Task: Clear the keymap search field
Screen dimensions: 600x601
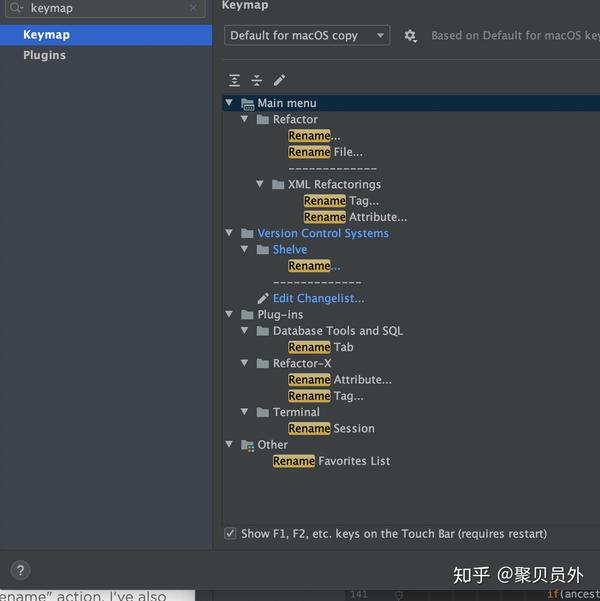Action: (x=194, y=7)
